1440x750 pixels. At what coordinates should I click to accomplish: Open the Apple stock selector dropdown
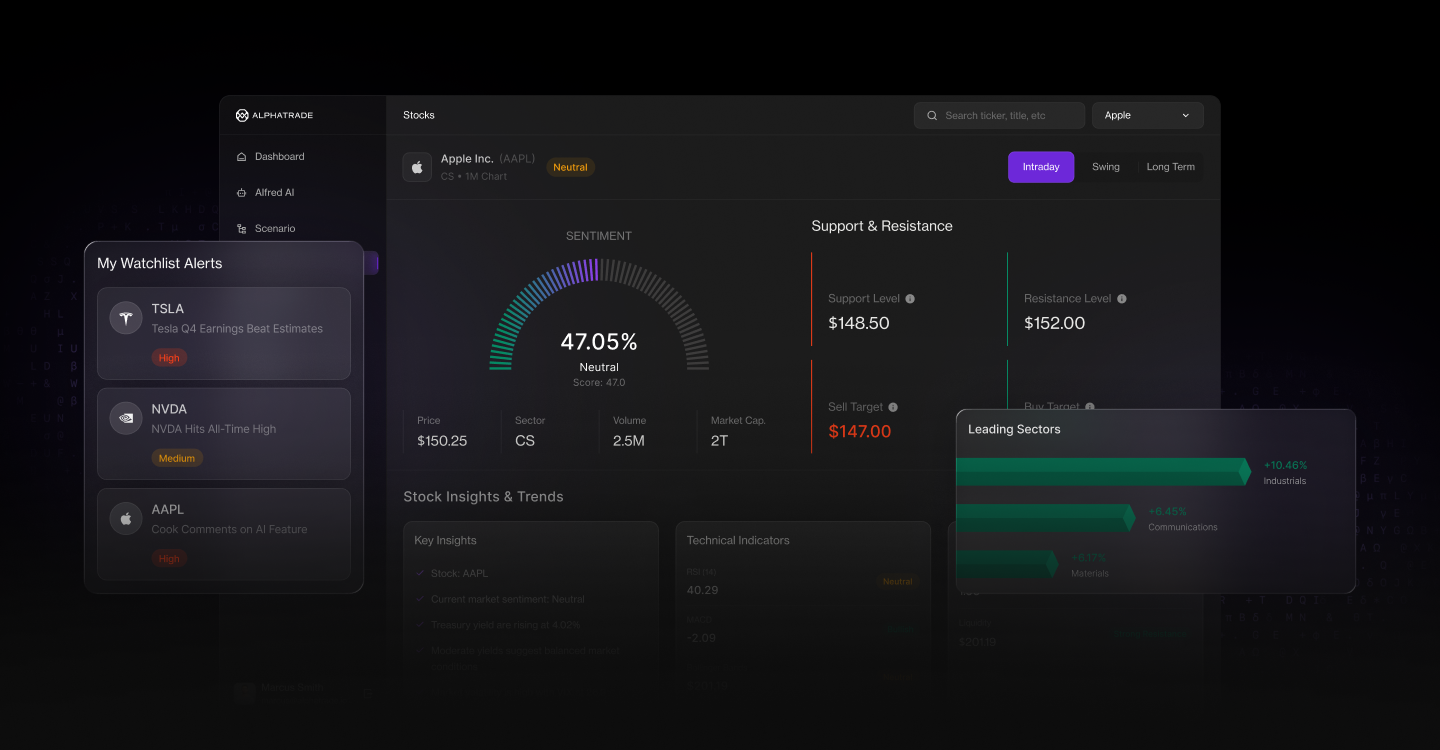1147,115
